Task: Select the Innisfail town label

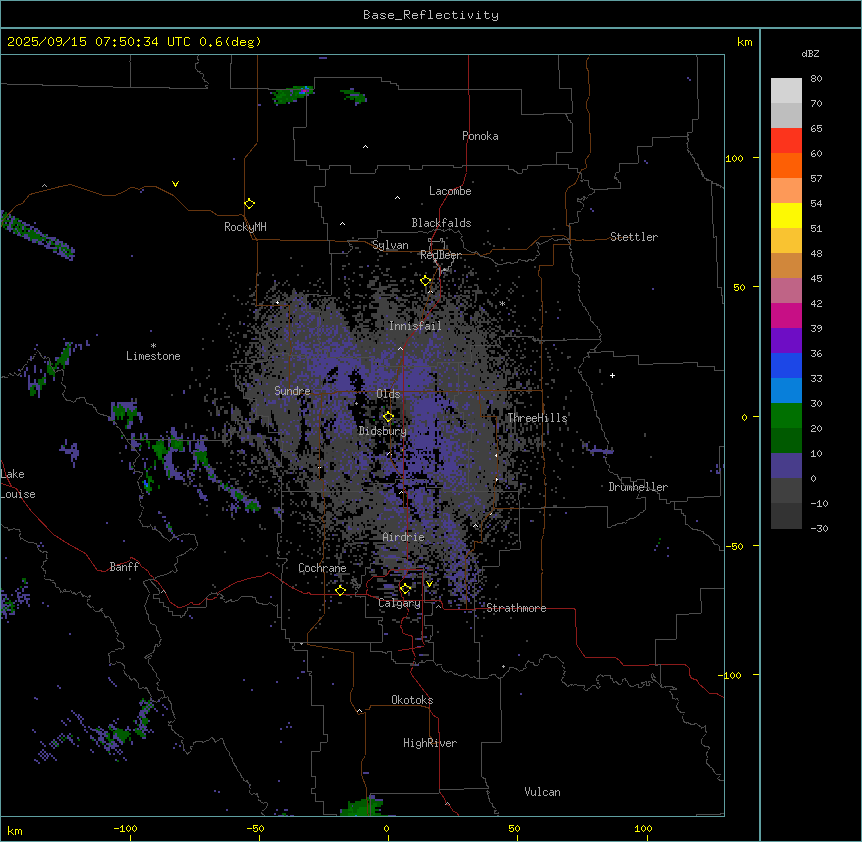Action: point(415,326)
